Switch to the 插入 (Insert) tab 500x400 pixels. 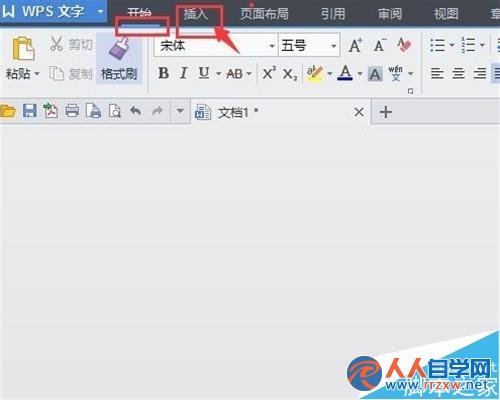pyautogui.click(x=196, y=14)
